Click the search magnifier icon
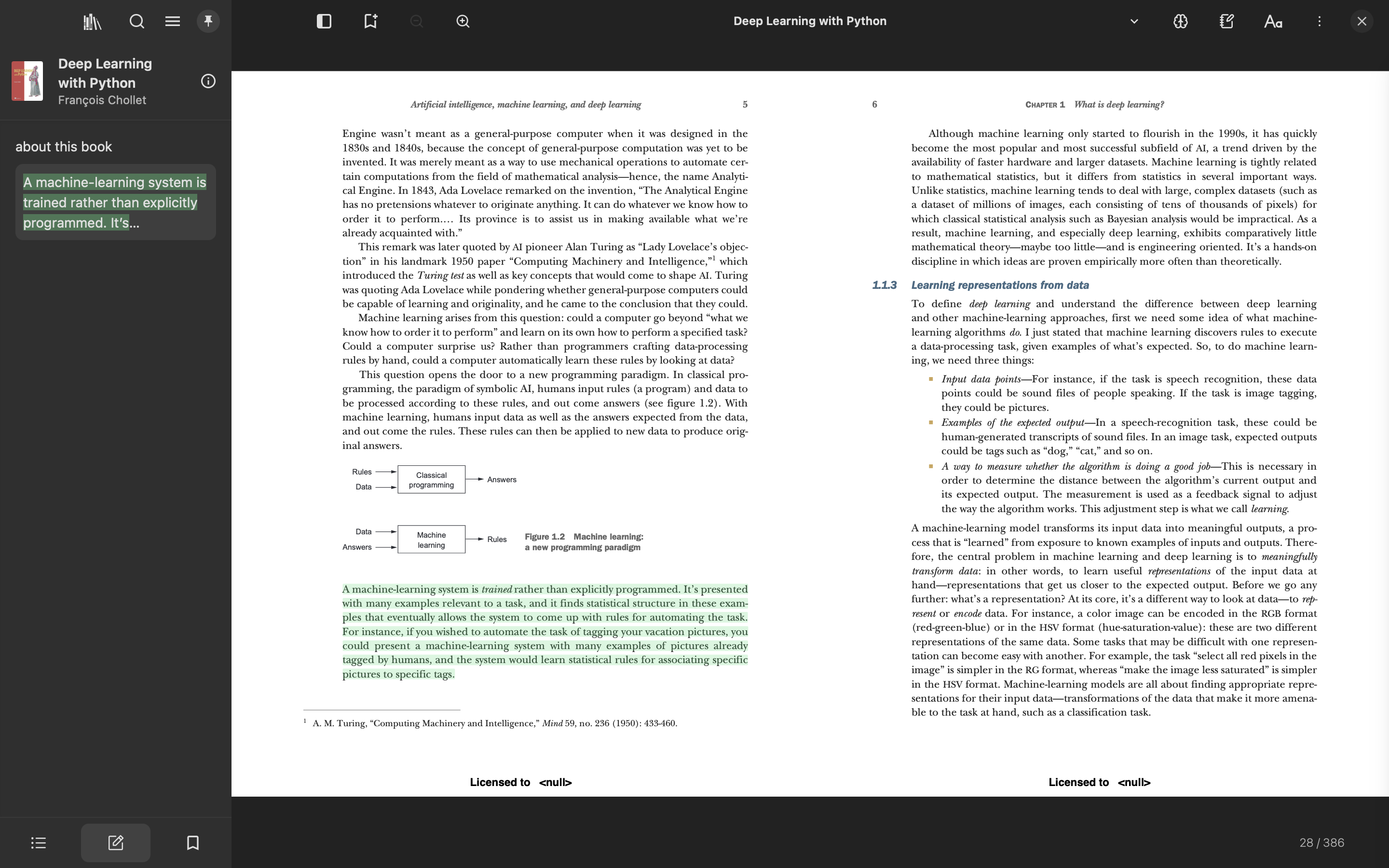Viewport: 1389px width, 868px height. 136,22
